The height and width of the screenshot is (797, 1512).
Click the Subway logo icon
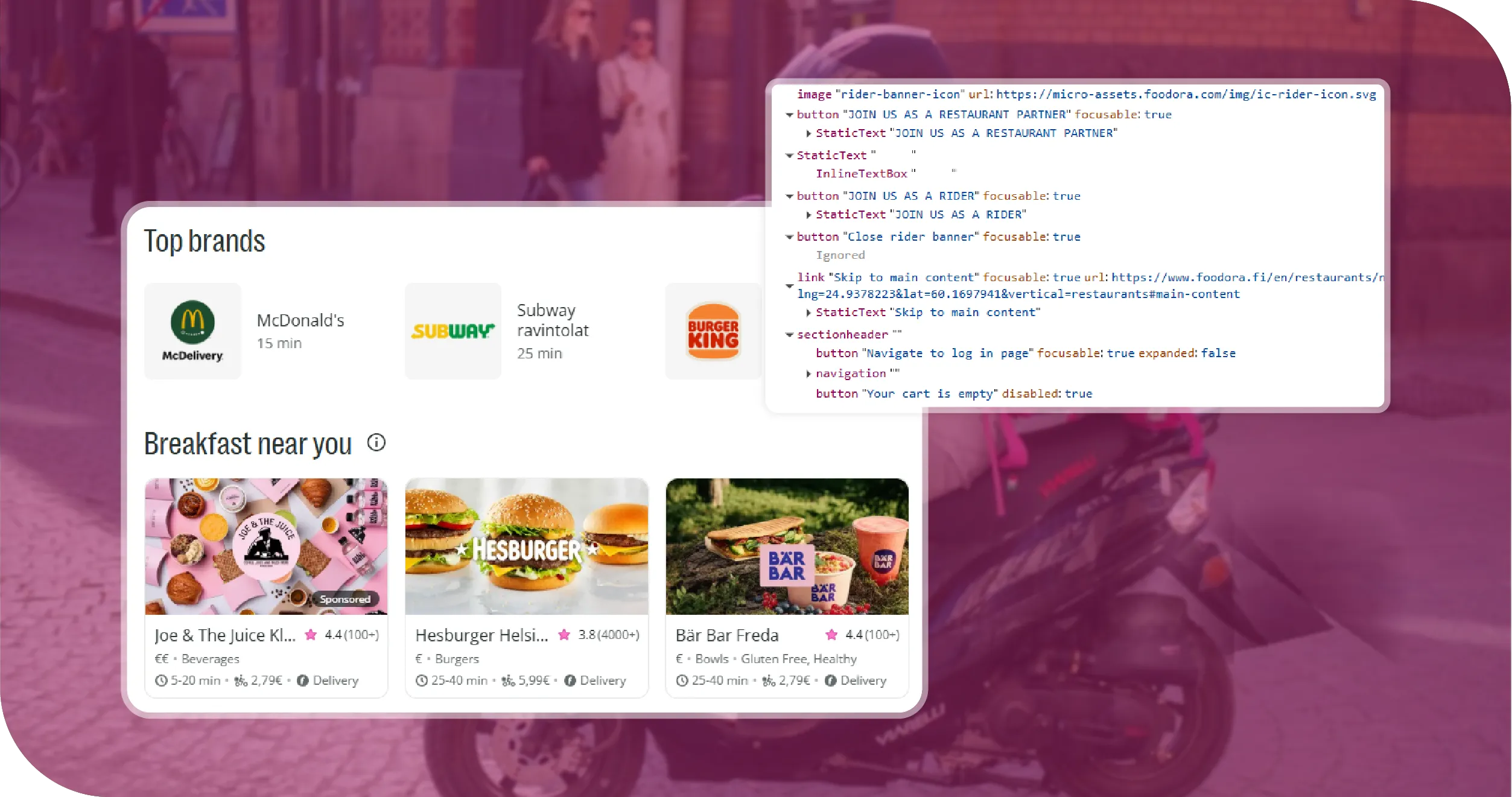pyautogui.click(x=452, y=330)
